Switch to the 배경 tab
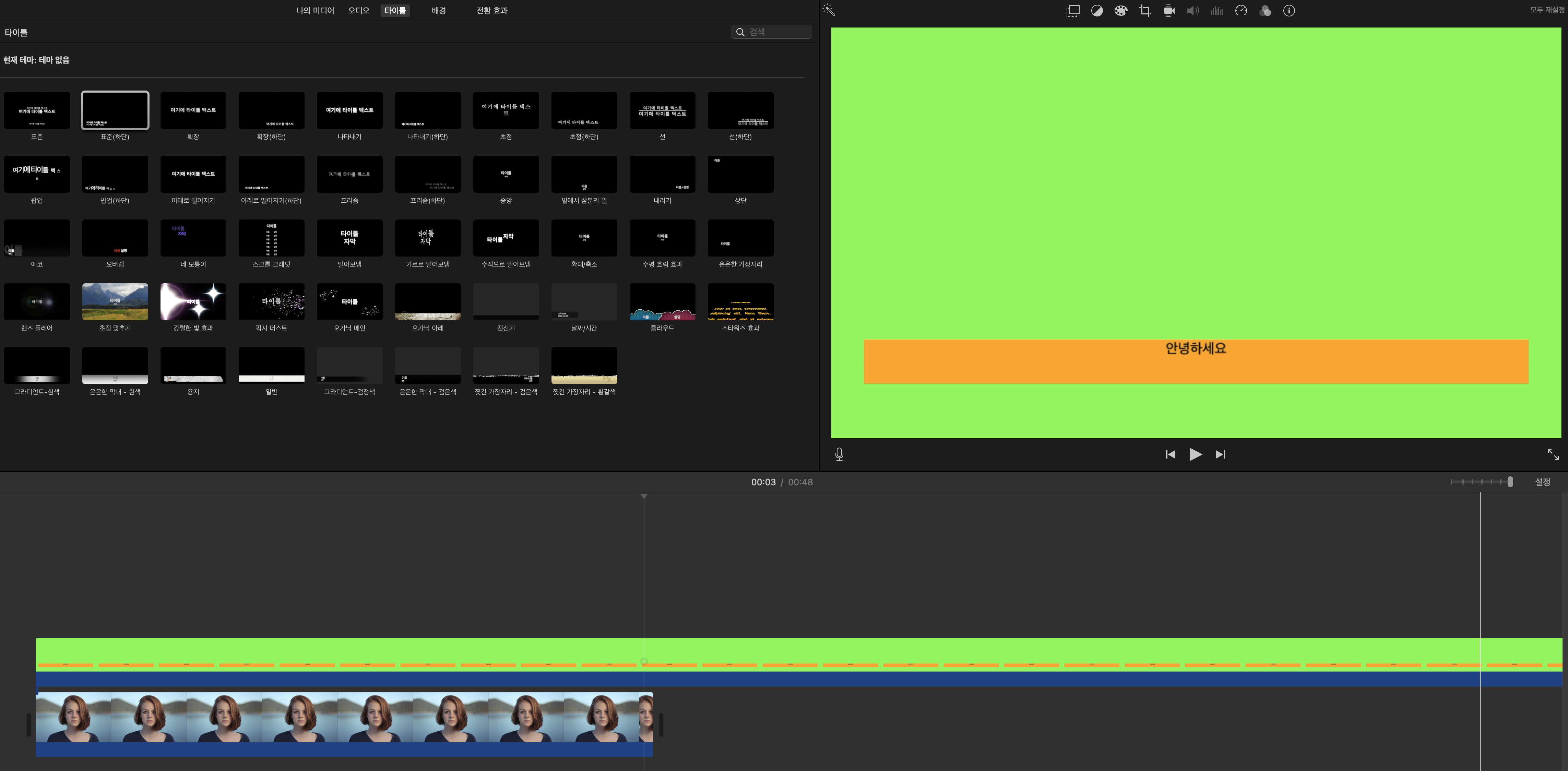The height and width of the screenshot is (771, 1568). coord(438,10)
